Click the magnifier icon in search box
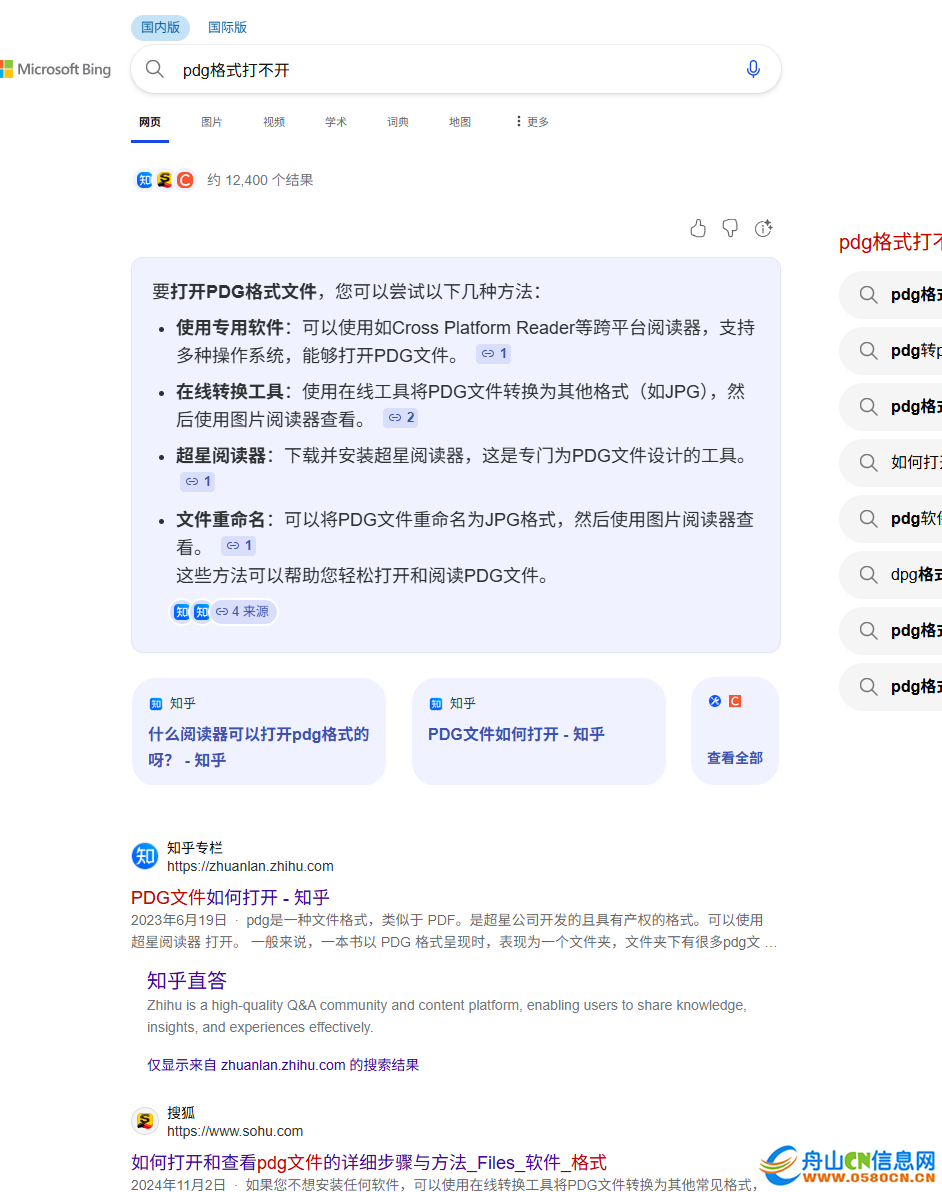The image size is (942, 1192). [x=155, y=69]
